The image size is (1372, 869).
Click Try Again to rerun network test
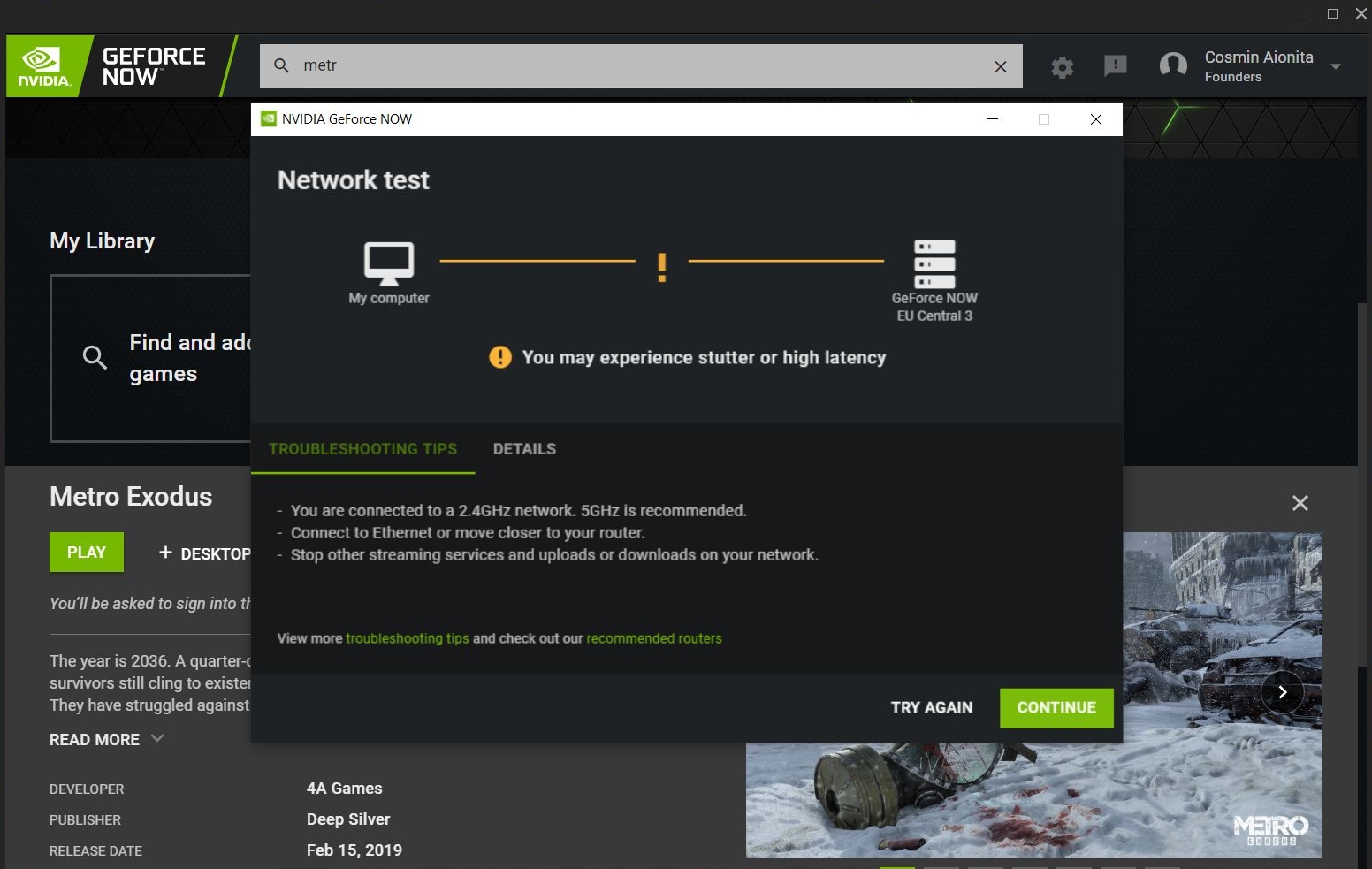coord(932,707)
